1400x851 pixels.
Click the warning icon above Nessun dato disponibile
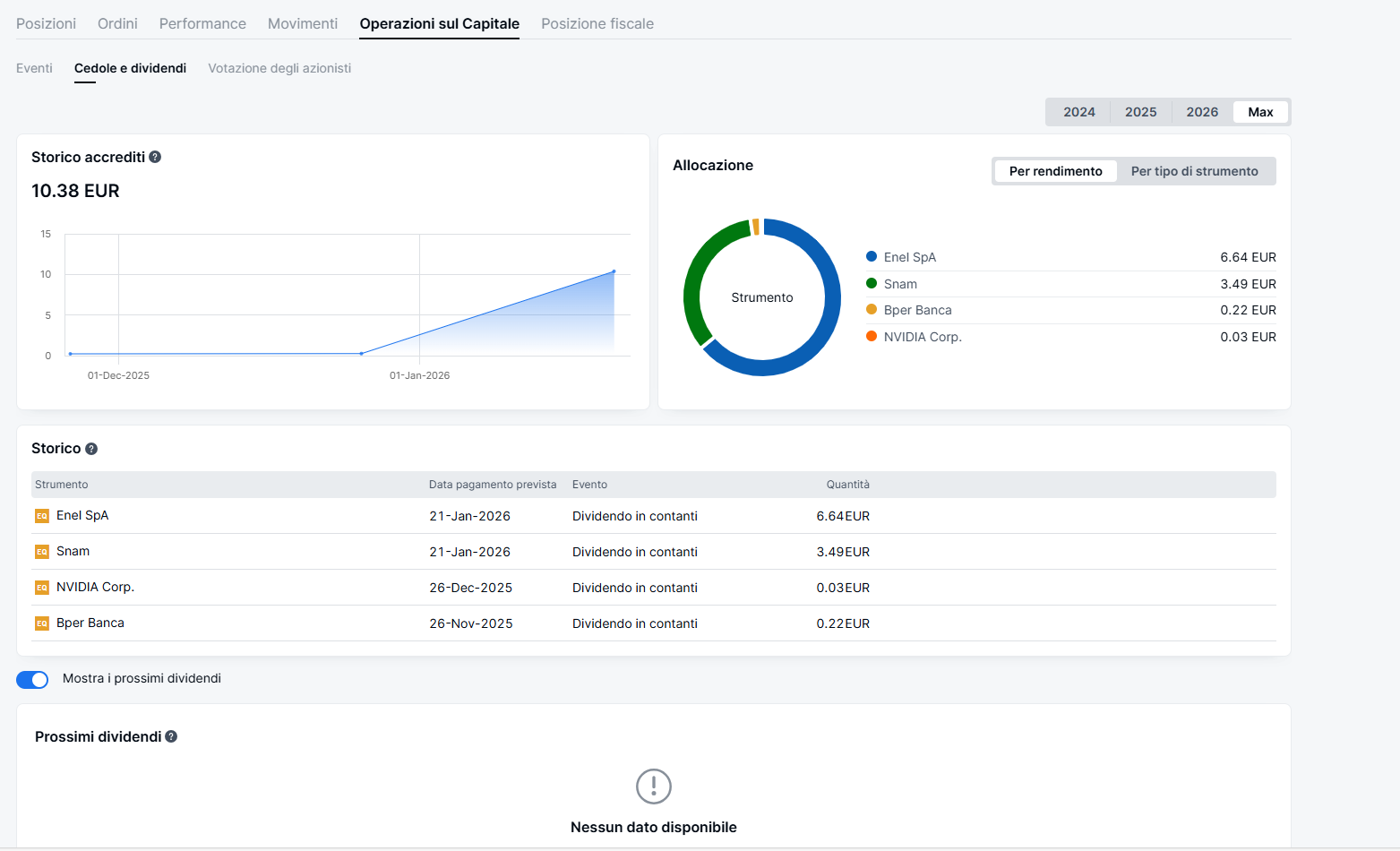pos(653,787)
